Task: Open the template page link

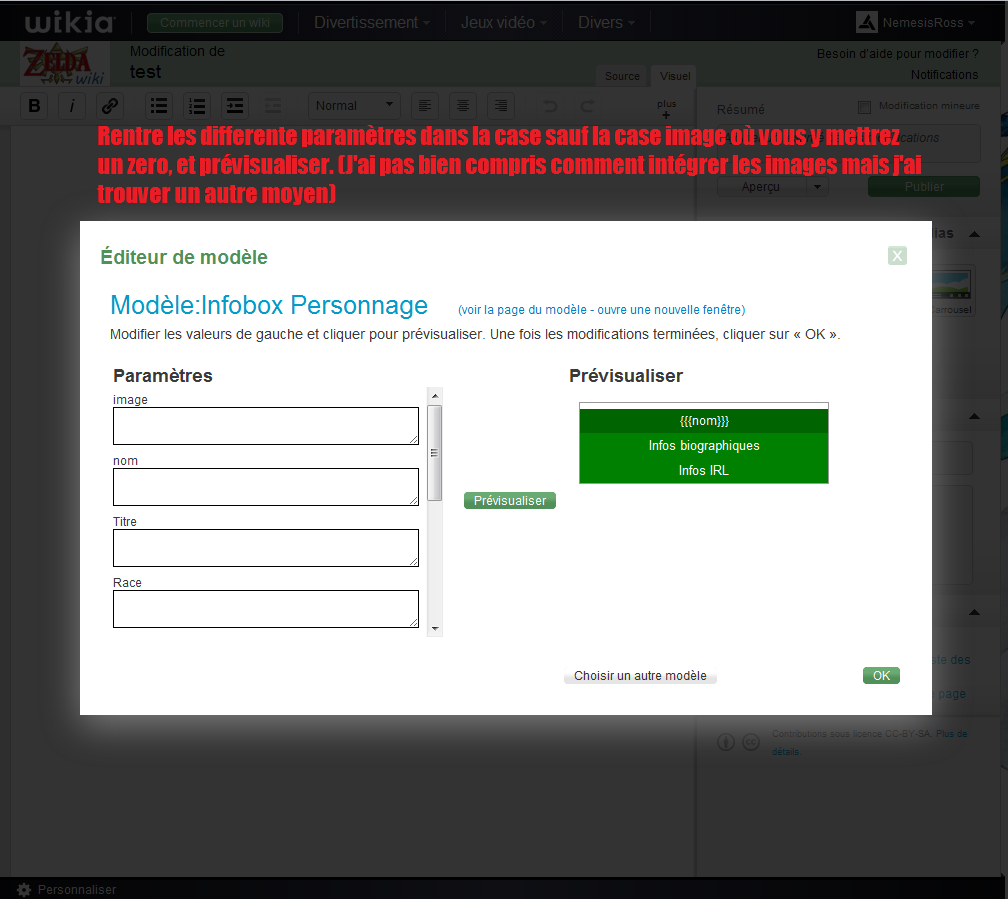Action: tap(601, 310)
